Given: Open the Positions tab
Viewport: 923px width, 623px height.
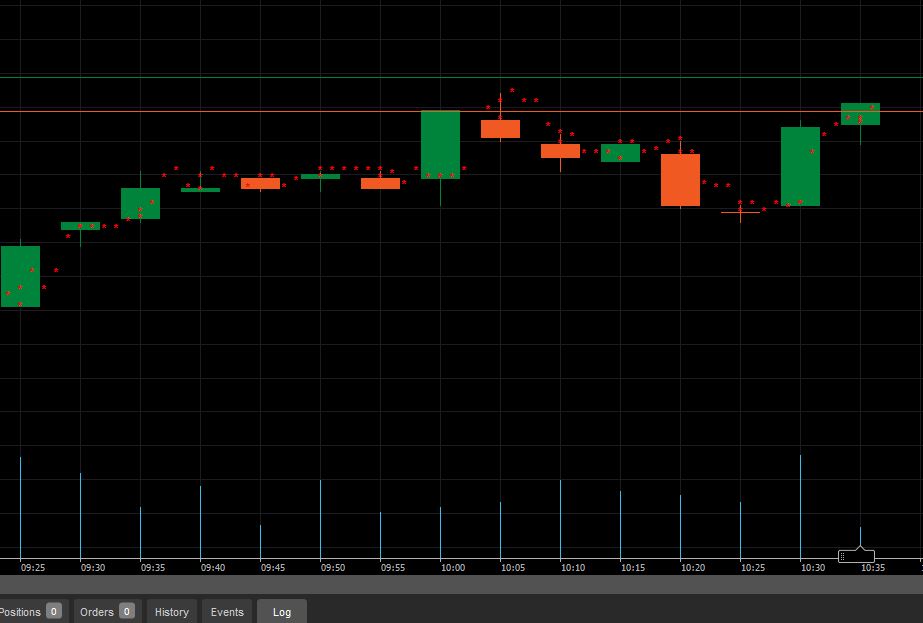Looking at the screenshot, I should (x=31, y=611).
